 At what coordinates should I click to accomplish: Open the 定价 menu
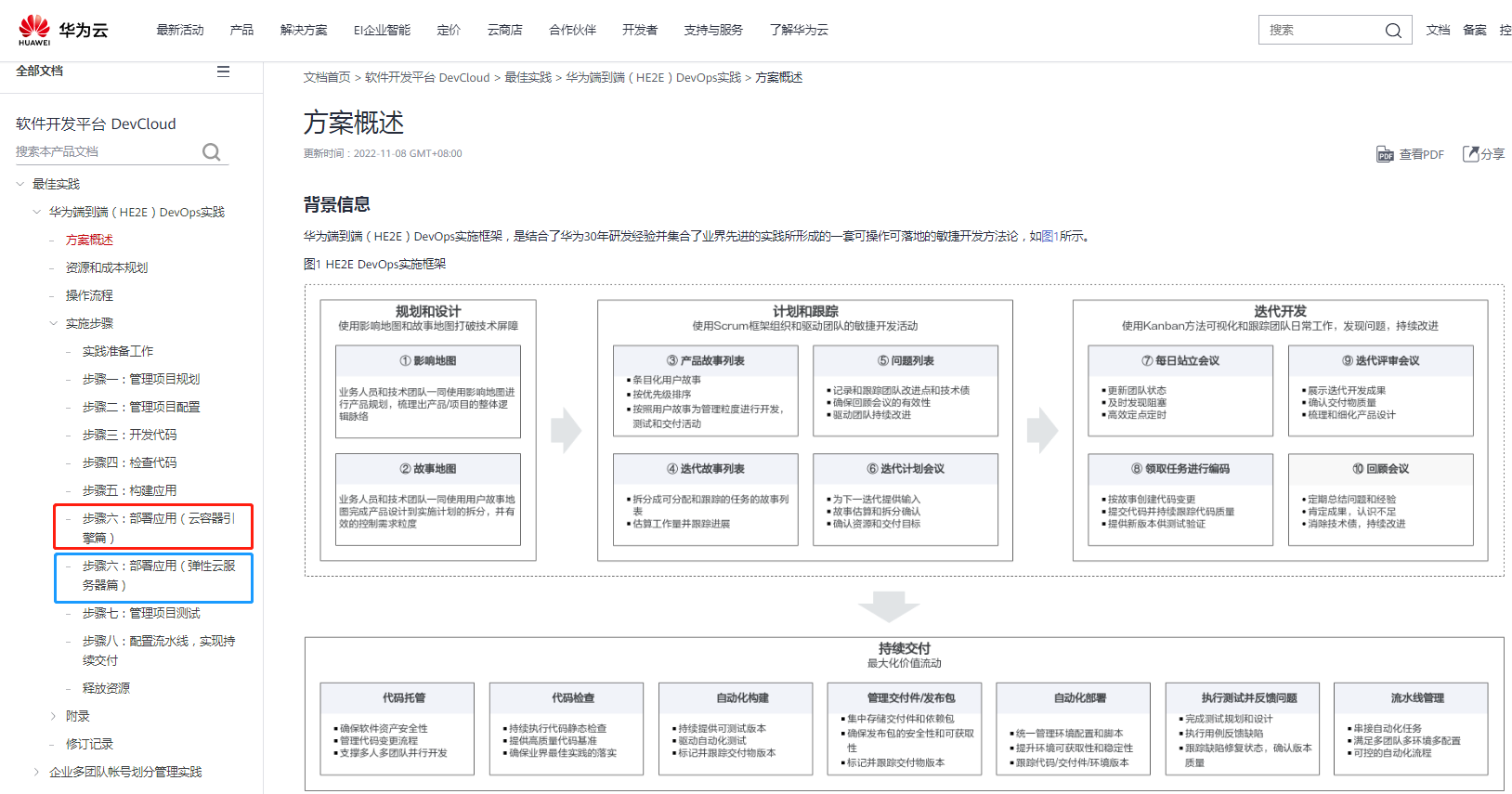point(449,30)
